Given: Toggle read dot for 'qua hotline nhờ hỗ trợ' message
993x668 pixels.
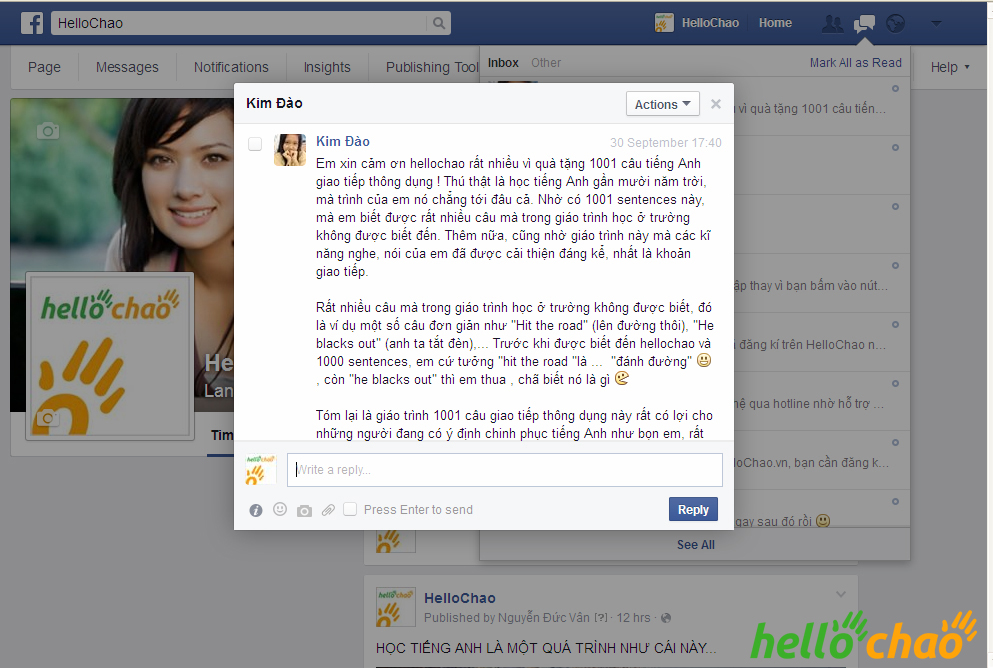Looking at the screenshot, I should click(895, 384).
